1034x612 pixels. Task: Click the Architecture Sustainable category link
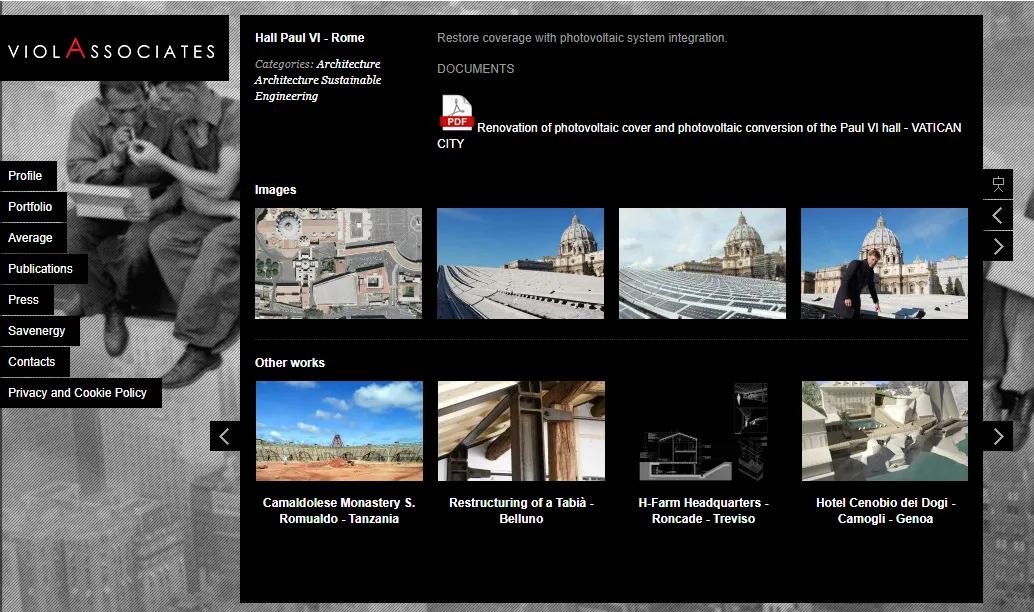coord(318,80)
